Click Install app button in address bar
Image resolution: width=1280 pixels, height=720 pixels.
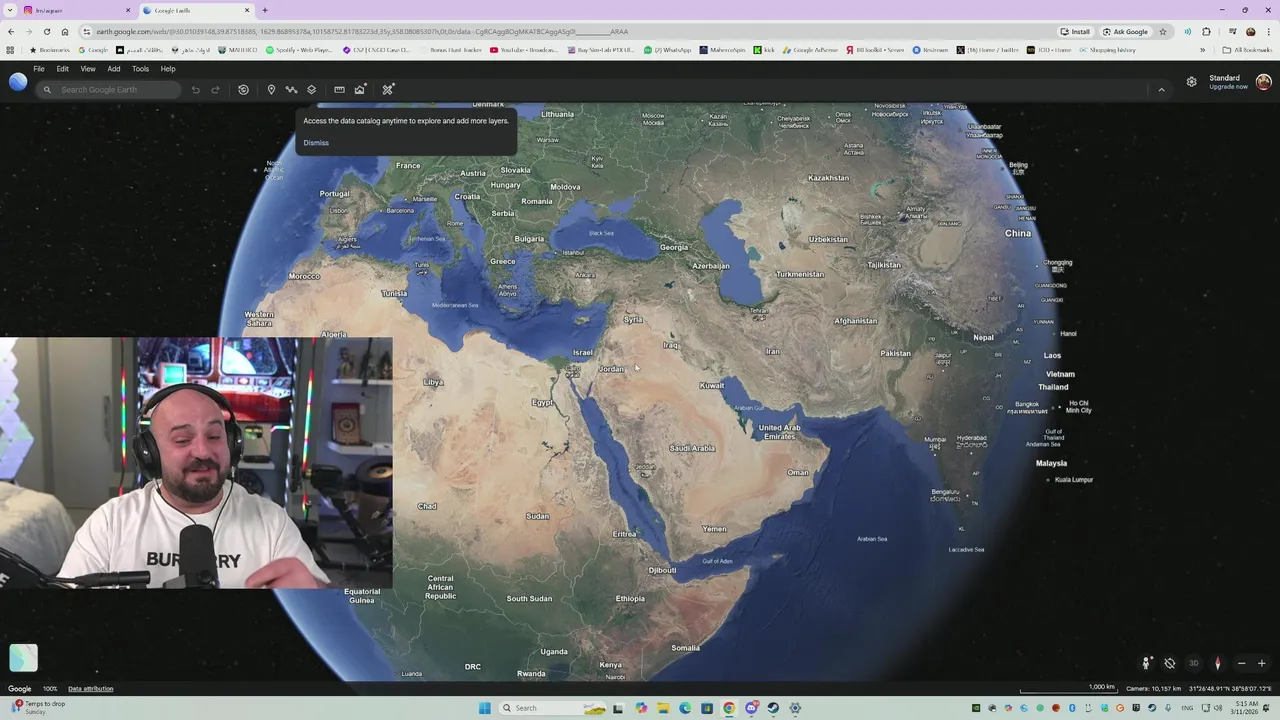coord(1075,32)
